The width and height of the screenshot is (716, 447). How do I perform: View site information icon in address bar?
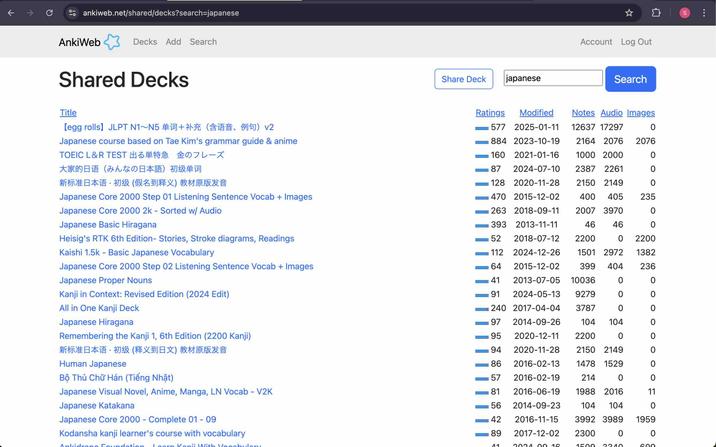[72, 13]
